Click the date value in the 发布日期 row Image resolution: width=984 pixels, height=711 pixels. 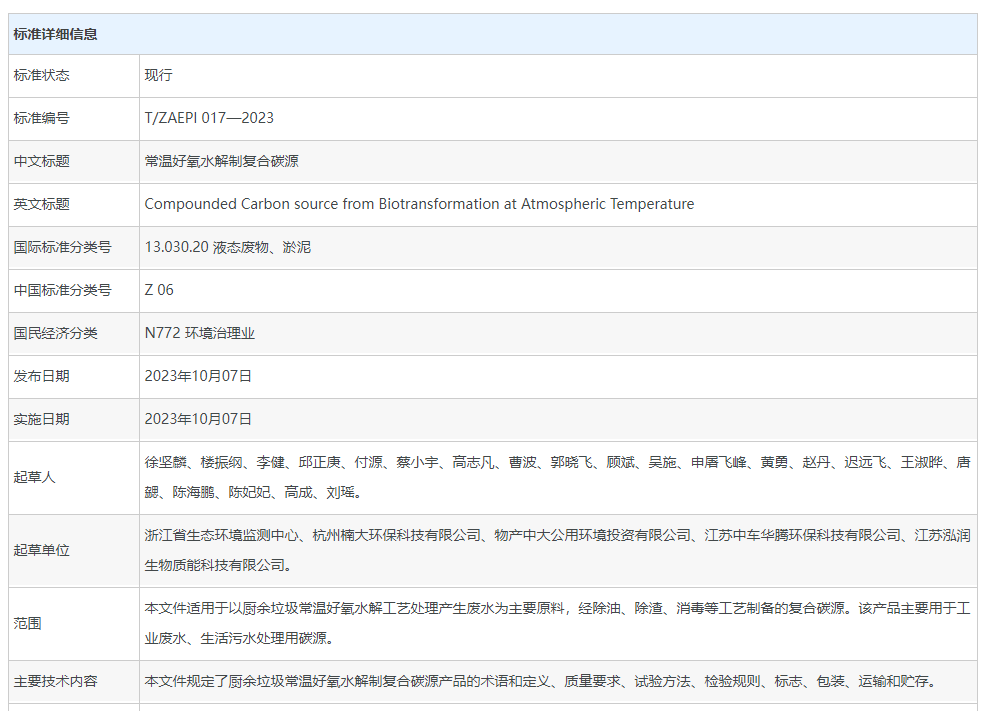coord(198,376)
